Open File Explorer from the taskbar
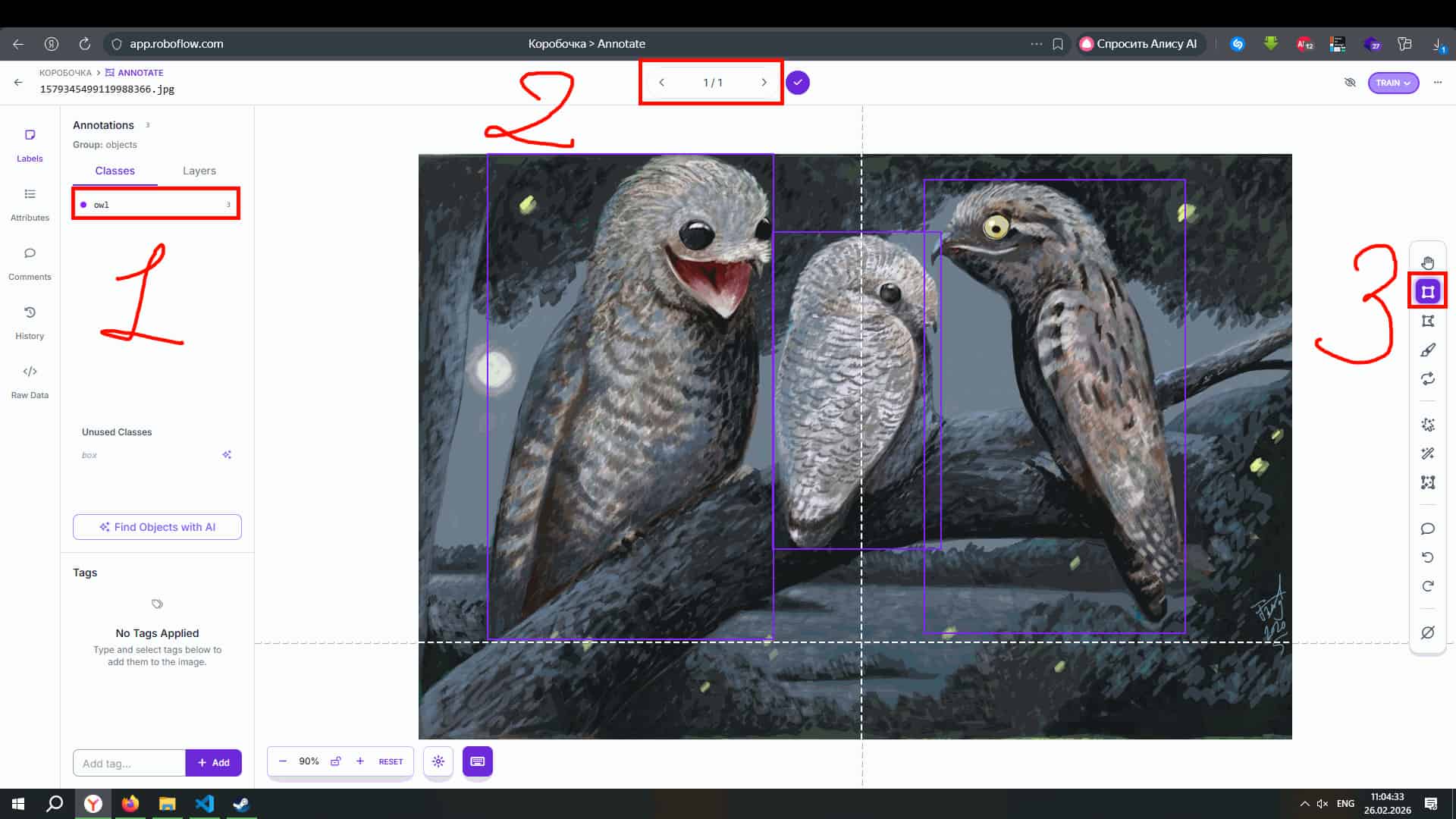This screenshot has height=819, width=1456. pyautogui.click(x=168, y=804)
